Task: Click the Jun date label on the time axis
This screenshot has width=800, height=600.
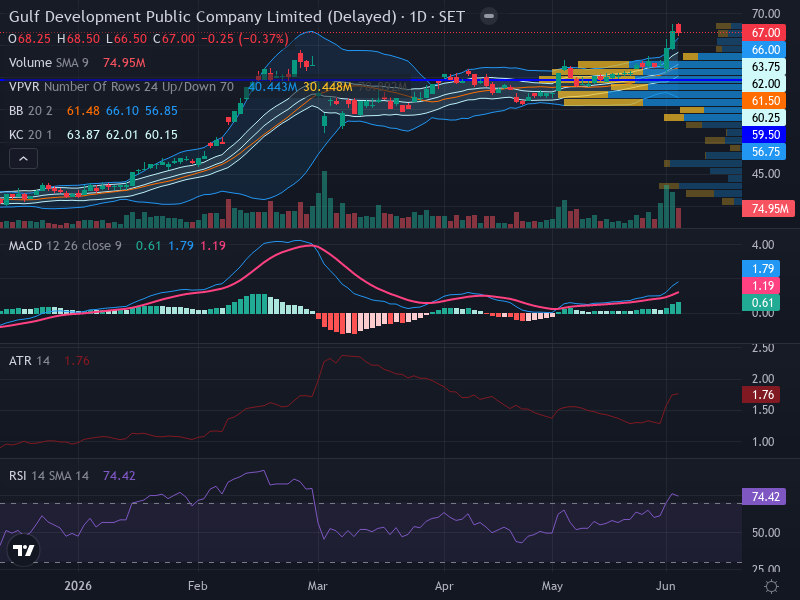Action: pyautogui.click(x=665, y=586)
